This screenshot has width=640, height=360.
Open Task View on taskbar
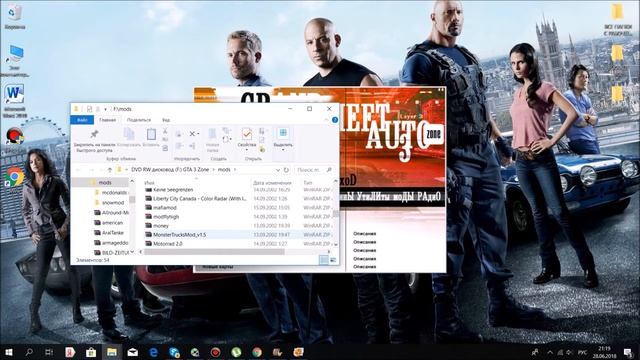click(x=49, y=352)
